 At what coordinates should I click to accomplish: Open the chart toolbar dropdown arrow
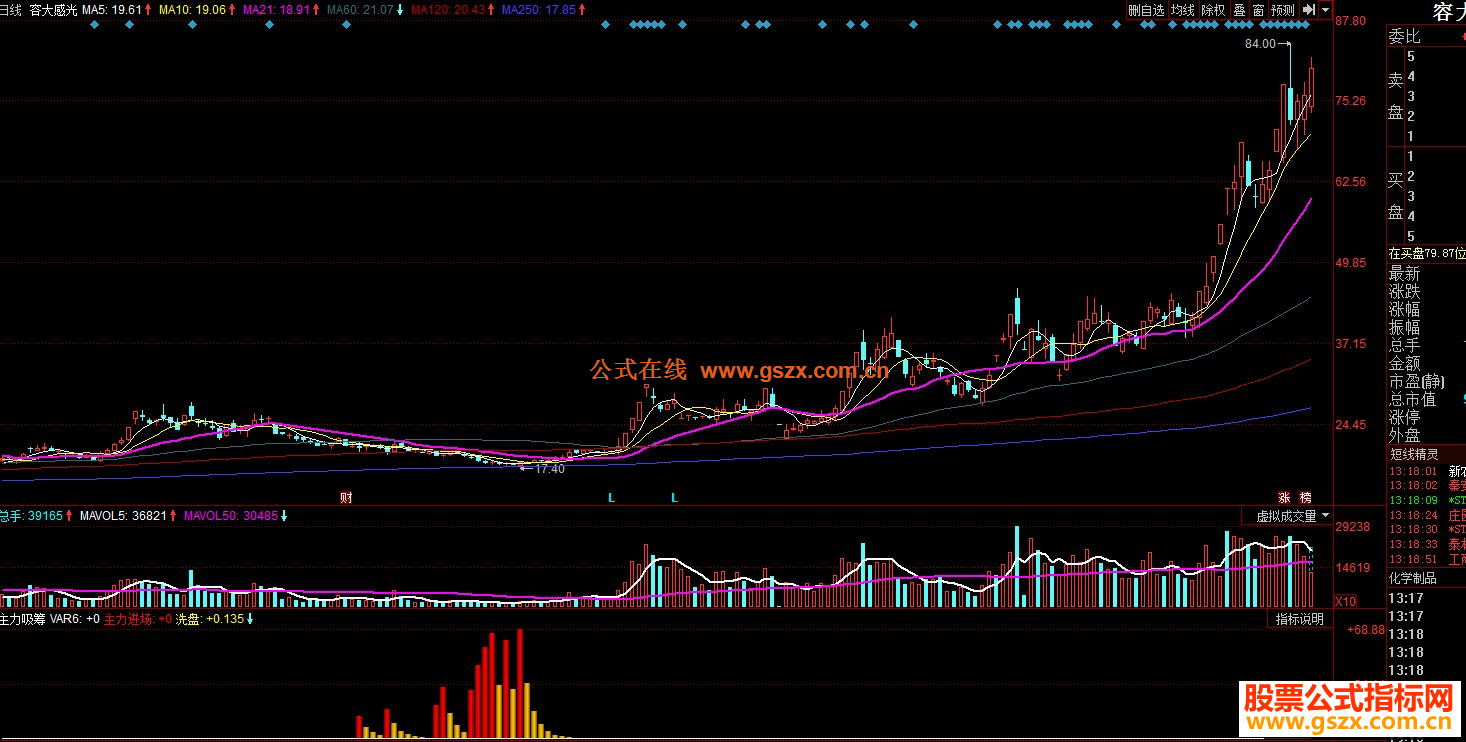click(1325, 10)
